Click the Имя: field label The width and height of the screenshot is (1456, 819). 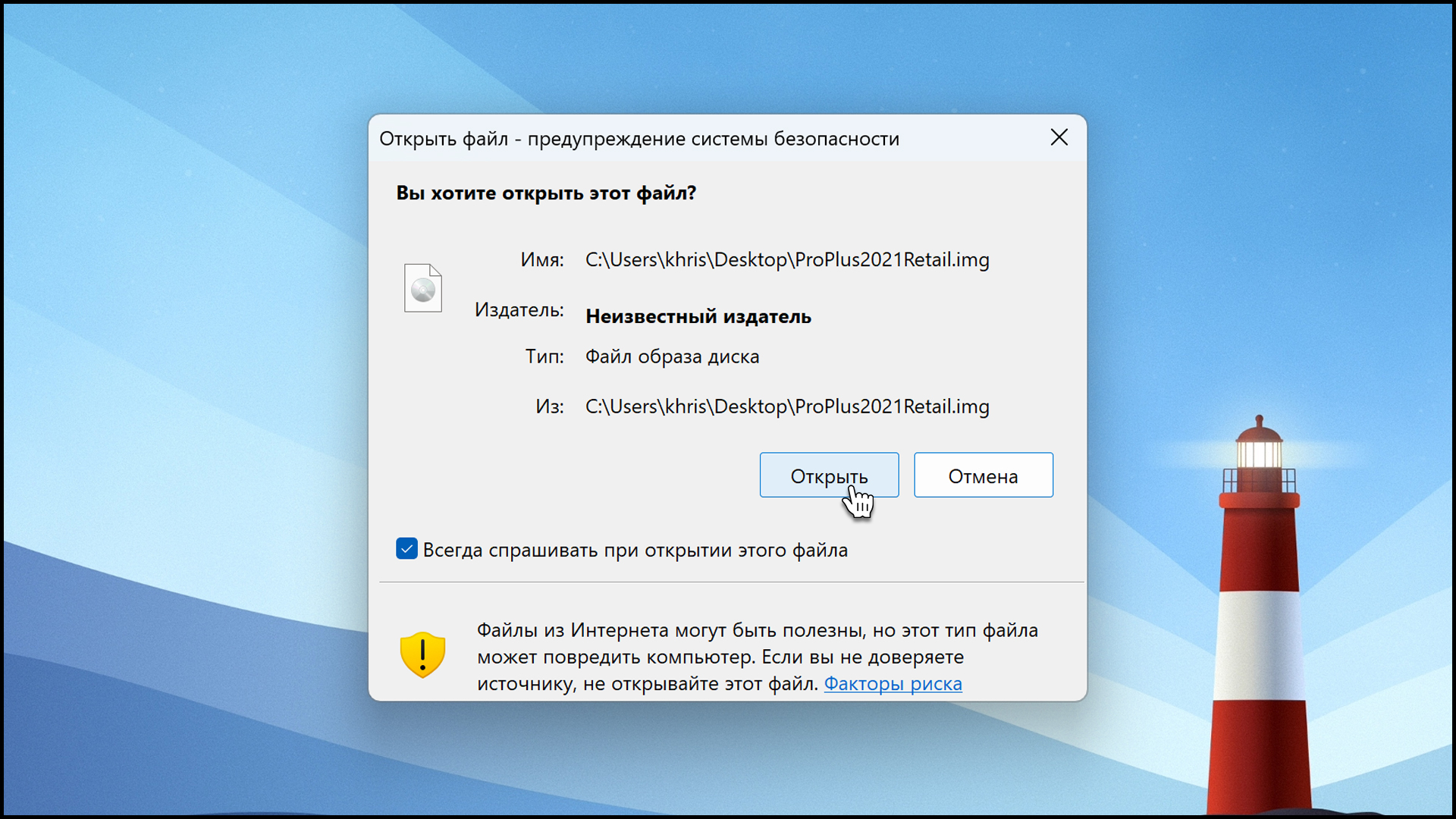coord(541,260)
